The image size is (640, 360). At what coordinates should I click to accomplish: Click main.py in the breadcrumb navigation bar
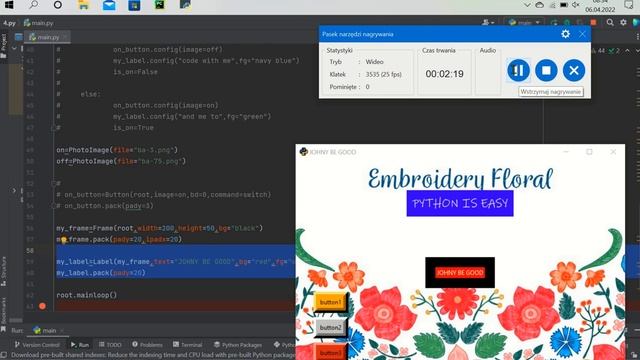click(38, 23)
